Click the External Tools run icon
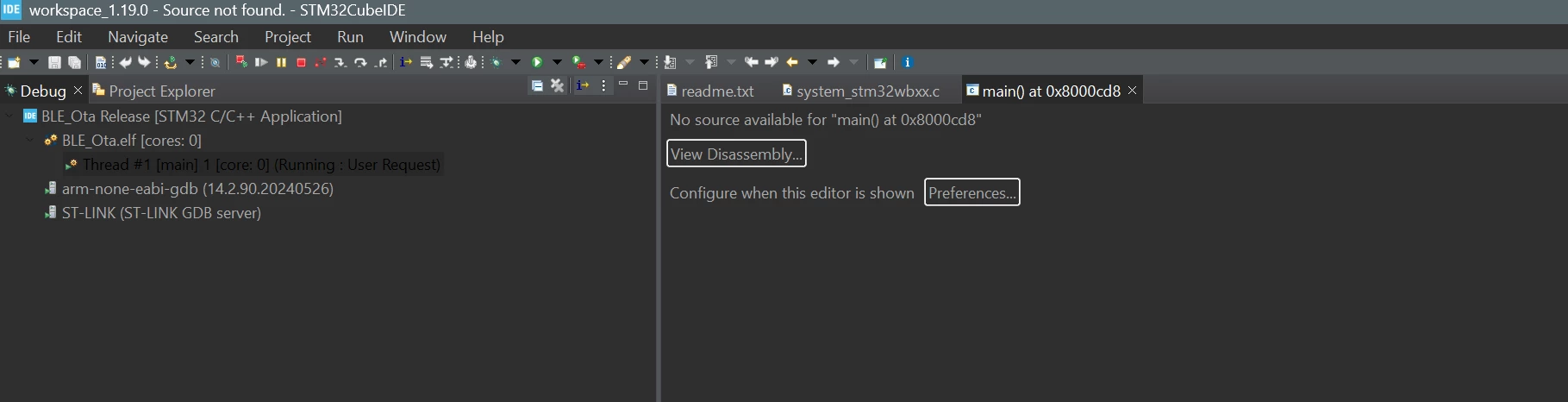 click(579, 62)
